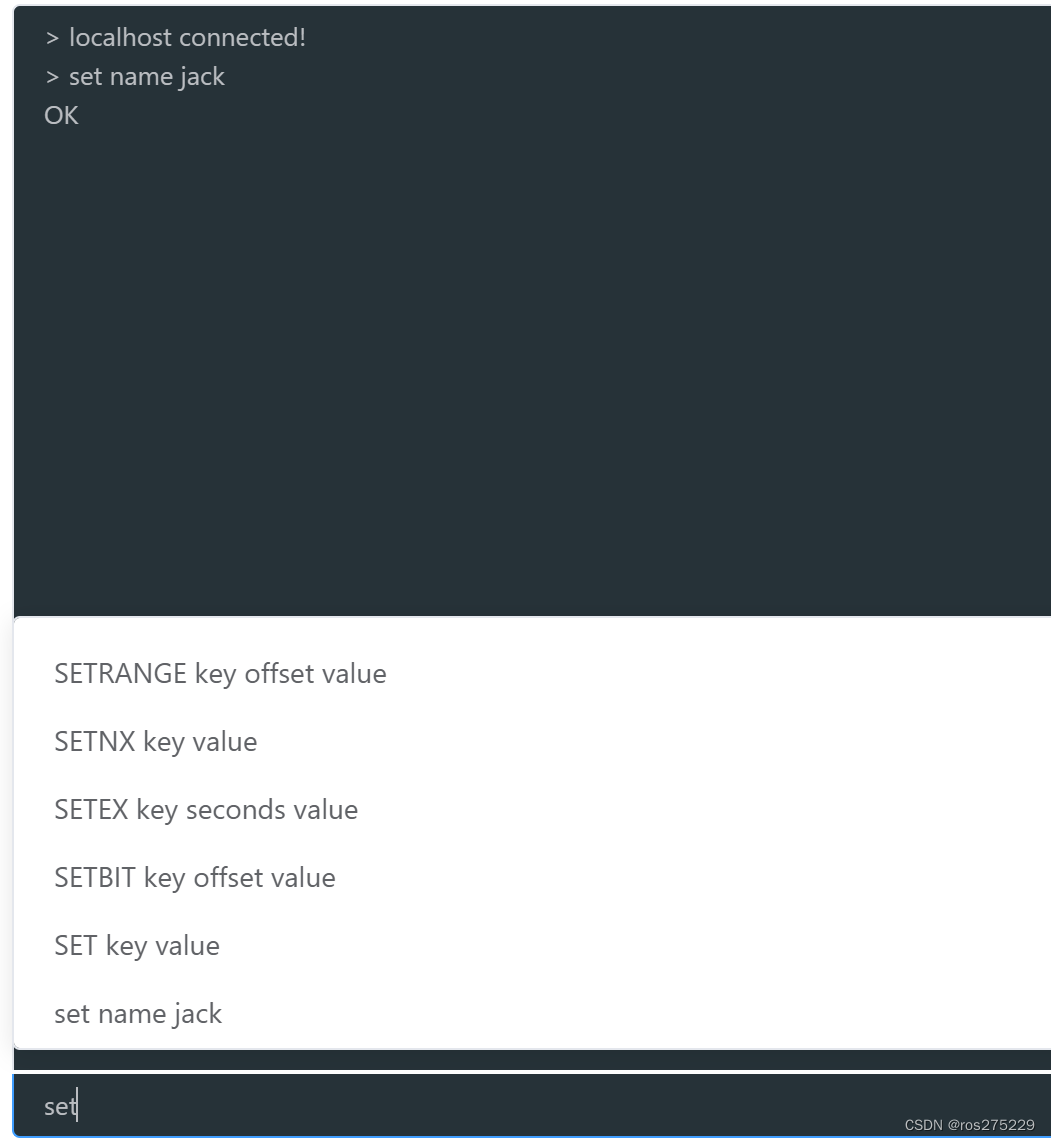Place cursor after the typed text 'set'
Viewport: 1051px width, 1141px height.
[x=80, y=1106]
